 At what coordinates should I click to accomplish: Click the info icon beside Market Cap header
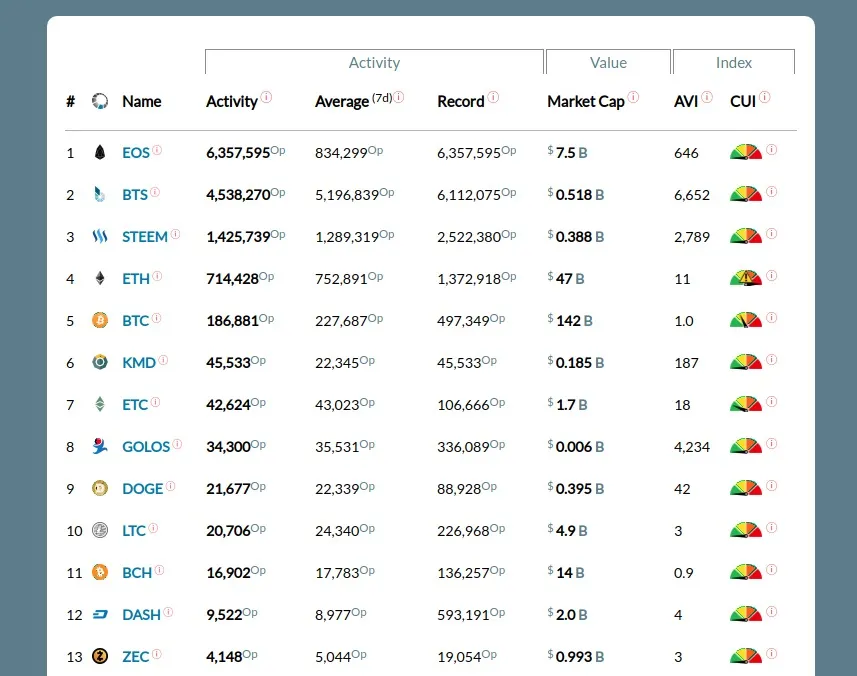coord(633,97)
